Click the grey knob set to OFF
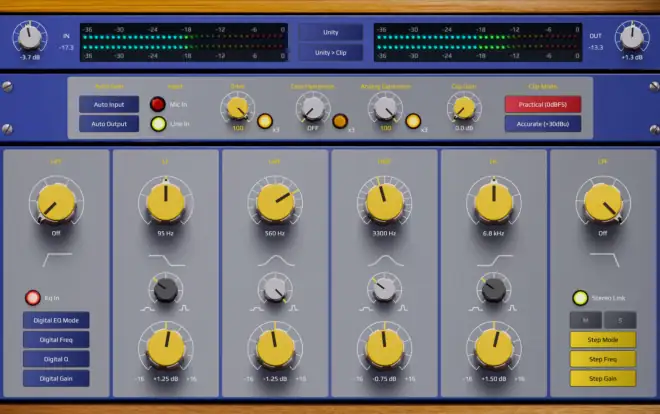Viewport: 660px width, 414px height. pyautogui.click(x=312, y=108)
